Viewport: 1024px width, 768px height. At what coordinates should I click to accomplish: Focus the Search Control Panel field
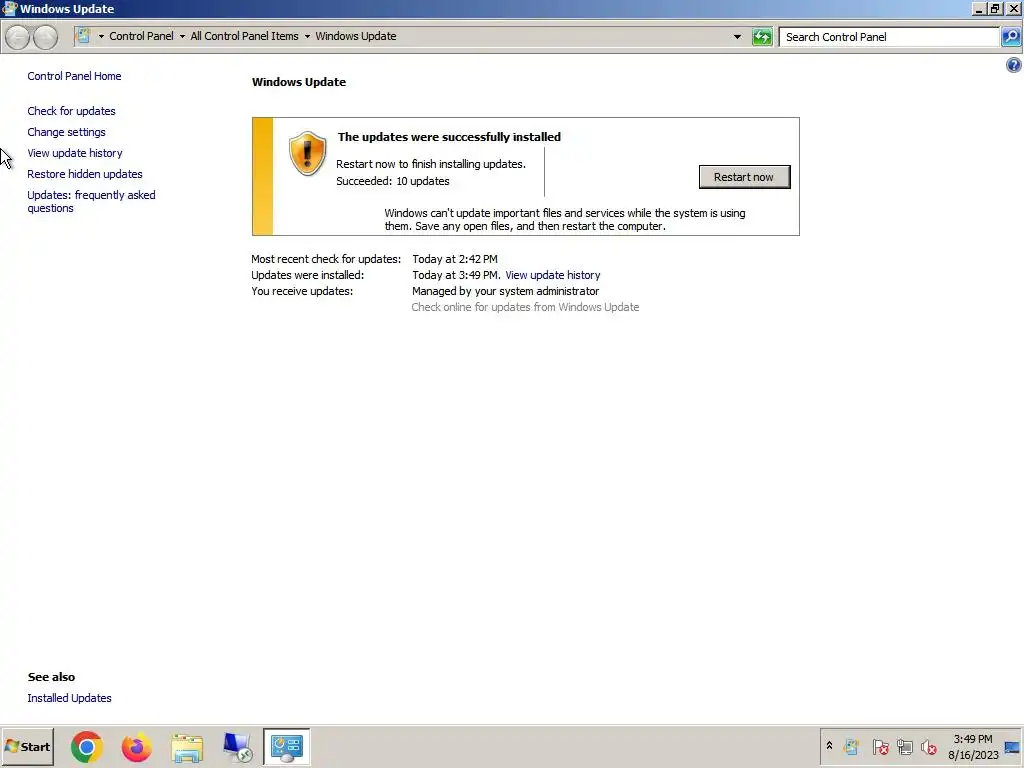pyautogui.click(x=889, y=37)
